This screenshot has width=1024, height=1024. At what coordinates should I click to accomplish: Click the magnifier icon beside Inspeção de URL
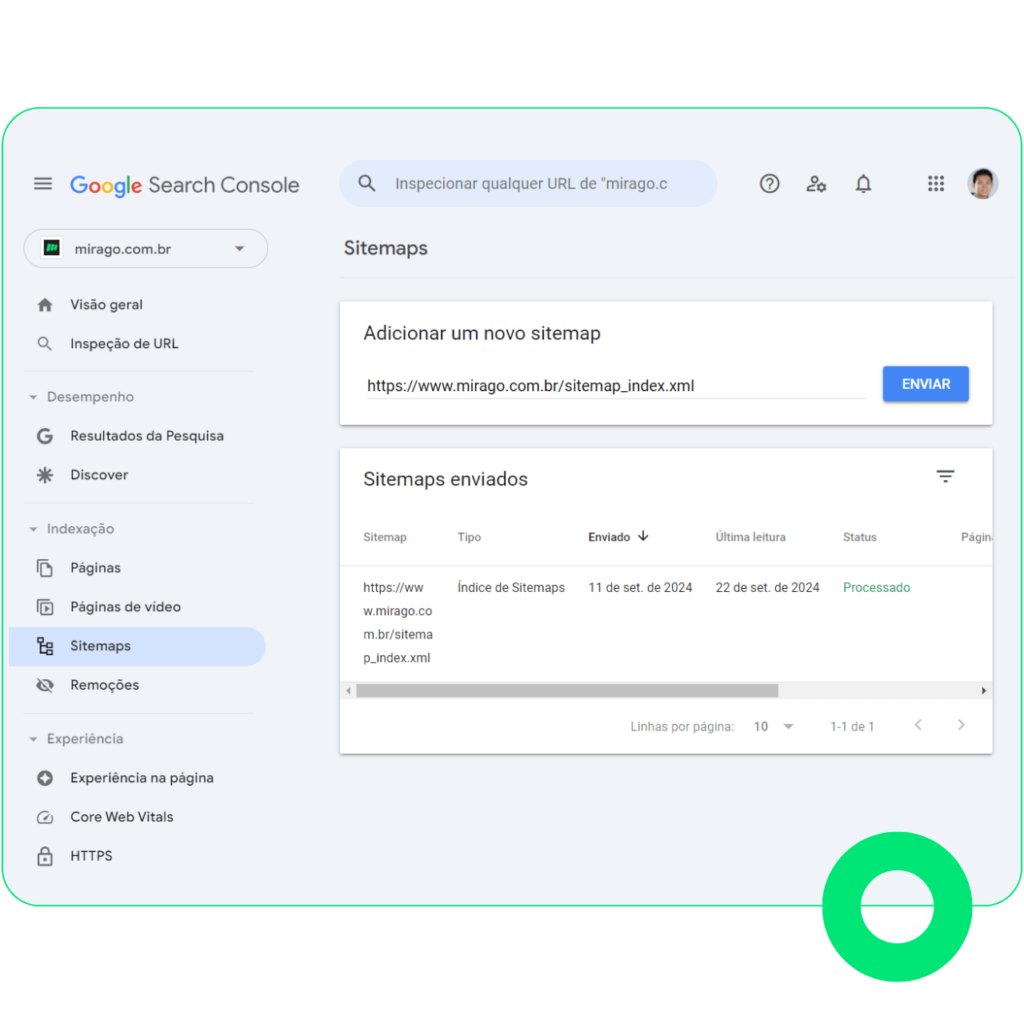click(x=44, y=344)
